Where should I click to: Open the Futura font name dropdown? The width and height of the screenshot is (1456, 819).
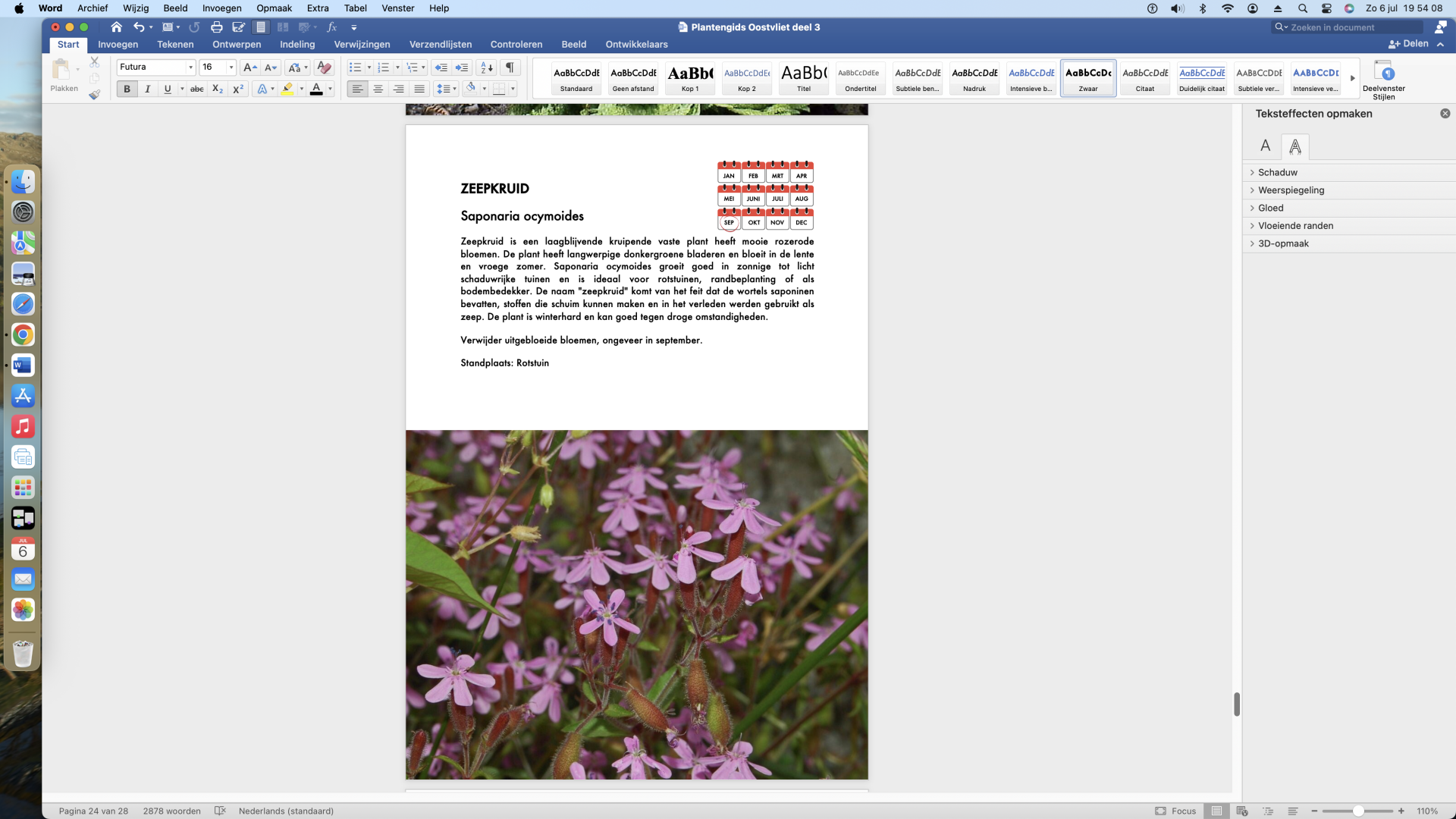coord(190,67)
